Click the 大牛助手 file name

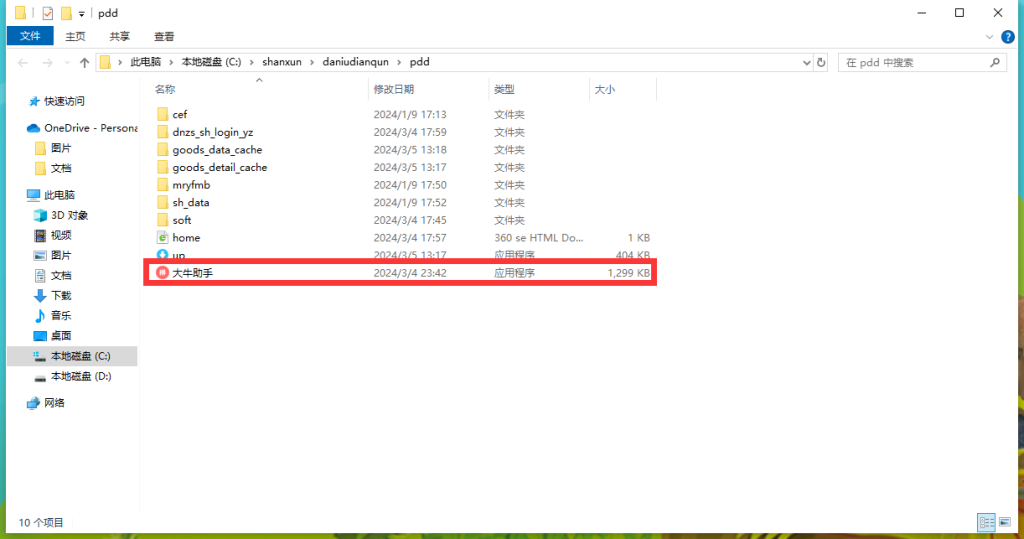pyautogui.click(x=193, y=273)
